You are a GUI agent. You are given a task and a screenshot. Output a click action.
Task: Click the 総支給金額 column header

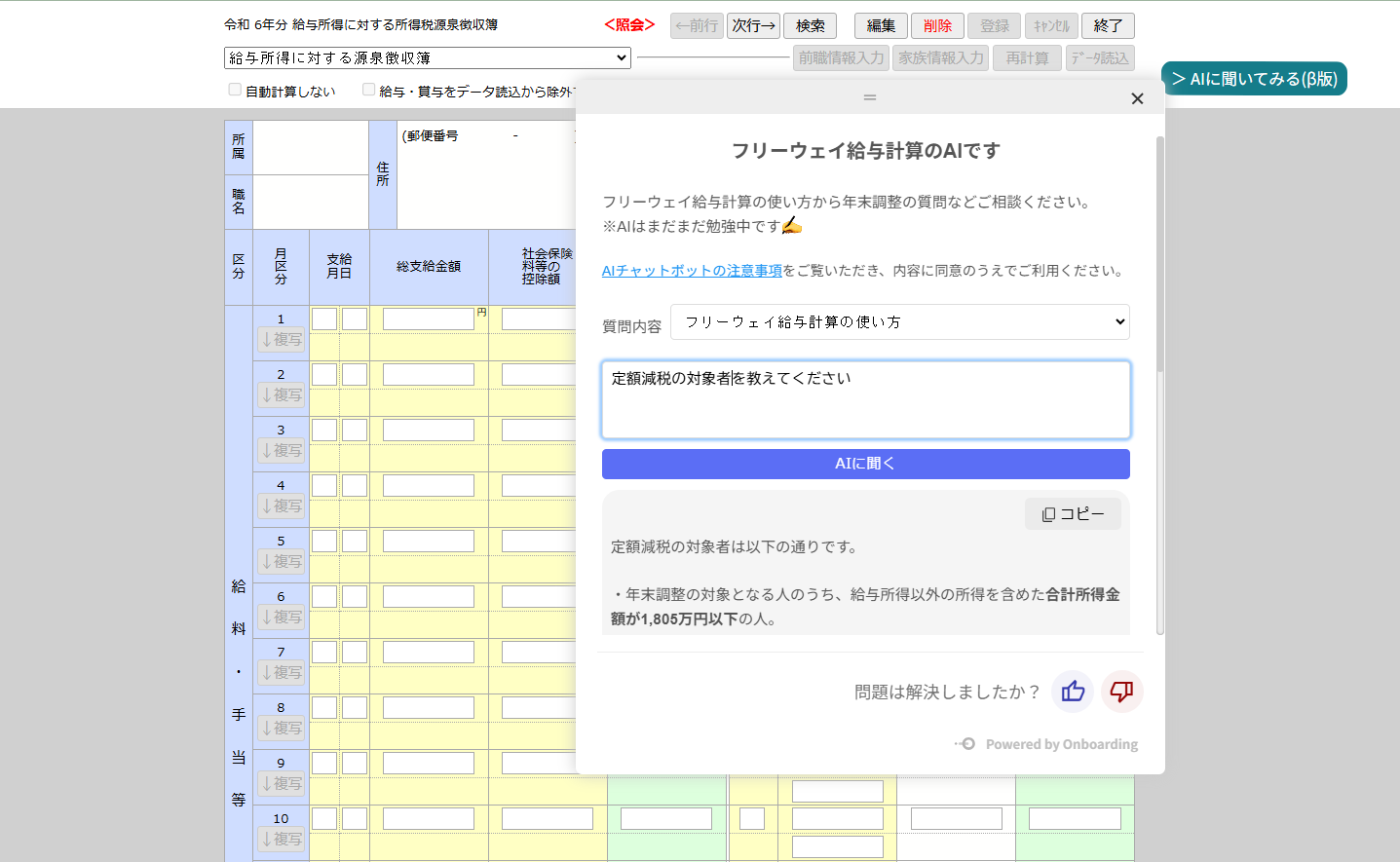click(429, 267)
